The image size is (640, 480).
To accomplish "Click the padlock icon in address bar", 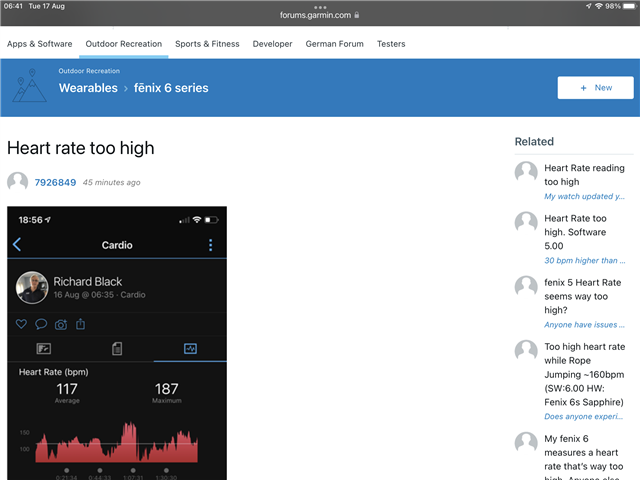I will point(357,15).
